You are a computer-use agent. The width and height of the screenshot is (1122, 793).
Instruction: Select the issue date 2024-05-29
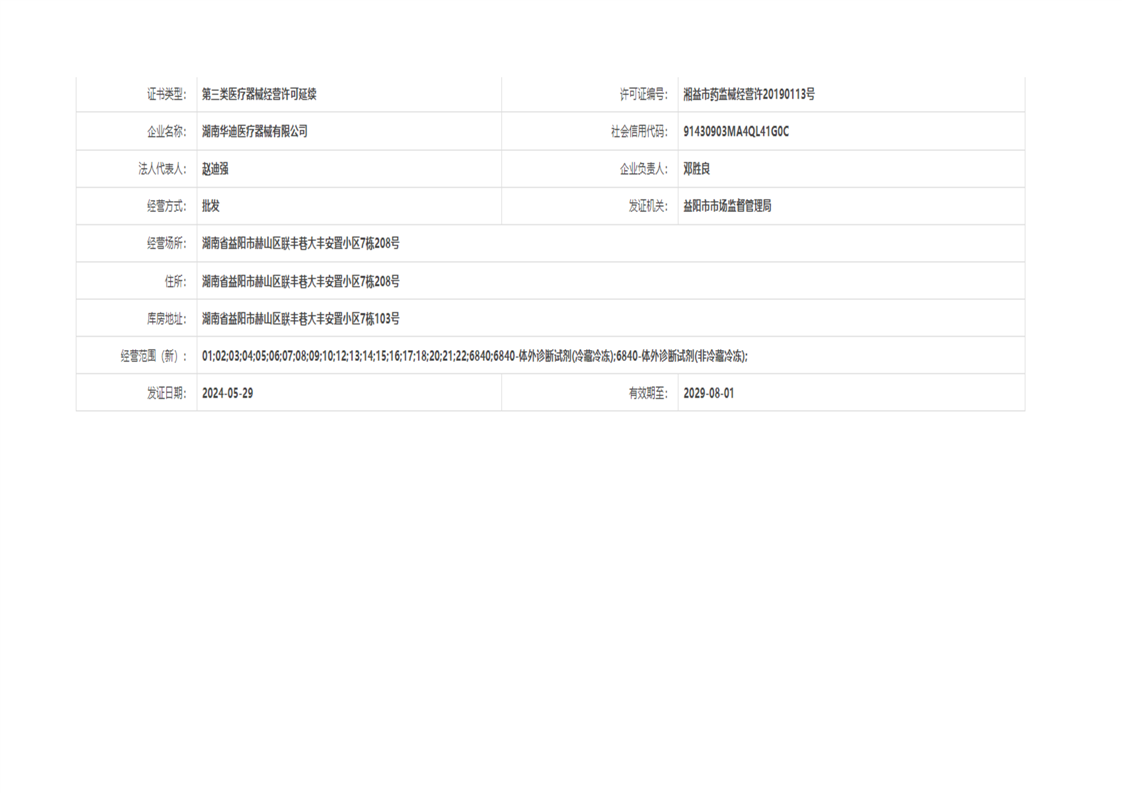tap(227, 393)
